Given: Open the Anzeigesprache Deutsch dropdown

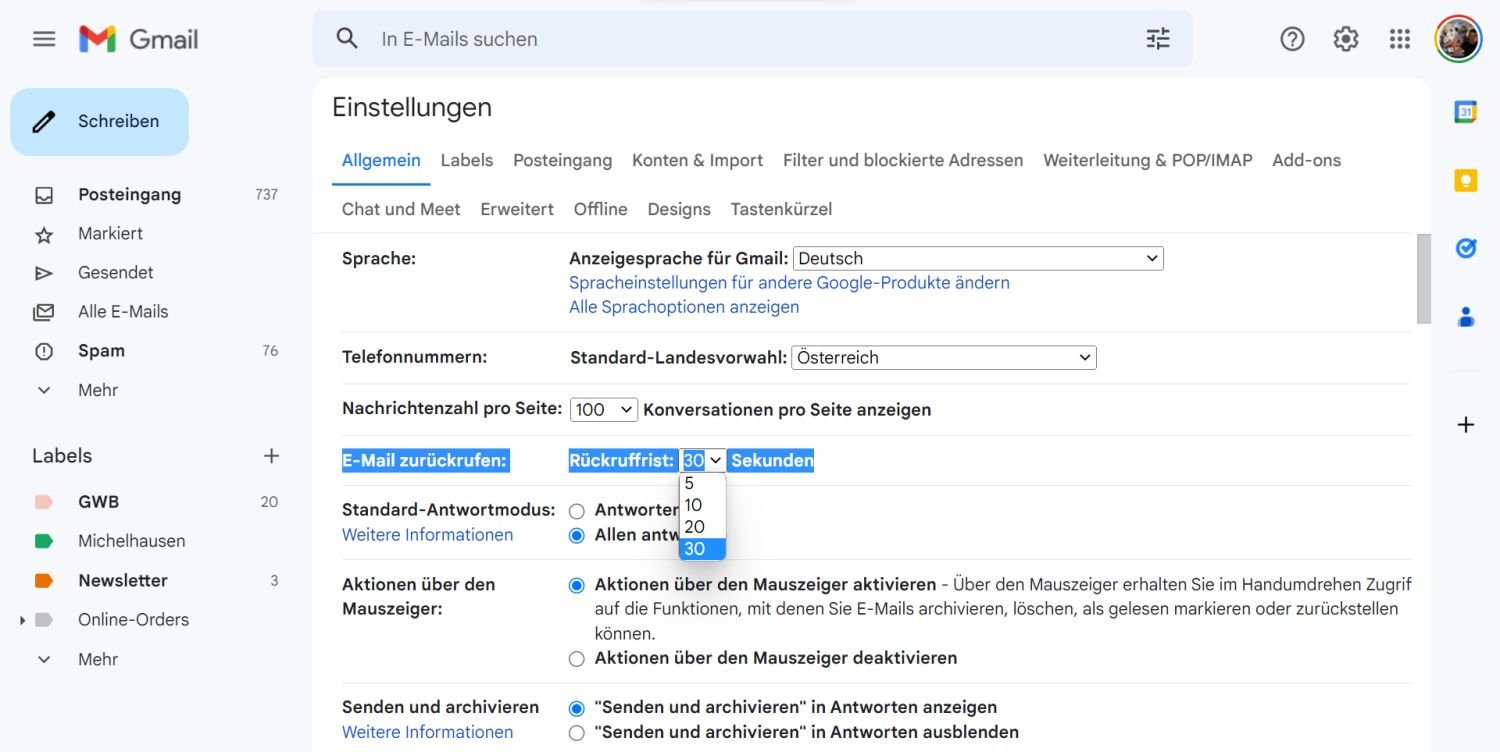Looking at the screenshot, I should pos(978,259).
